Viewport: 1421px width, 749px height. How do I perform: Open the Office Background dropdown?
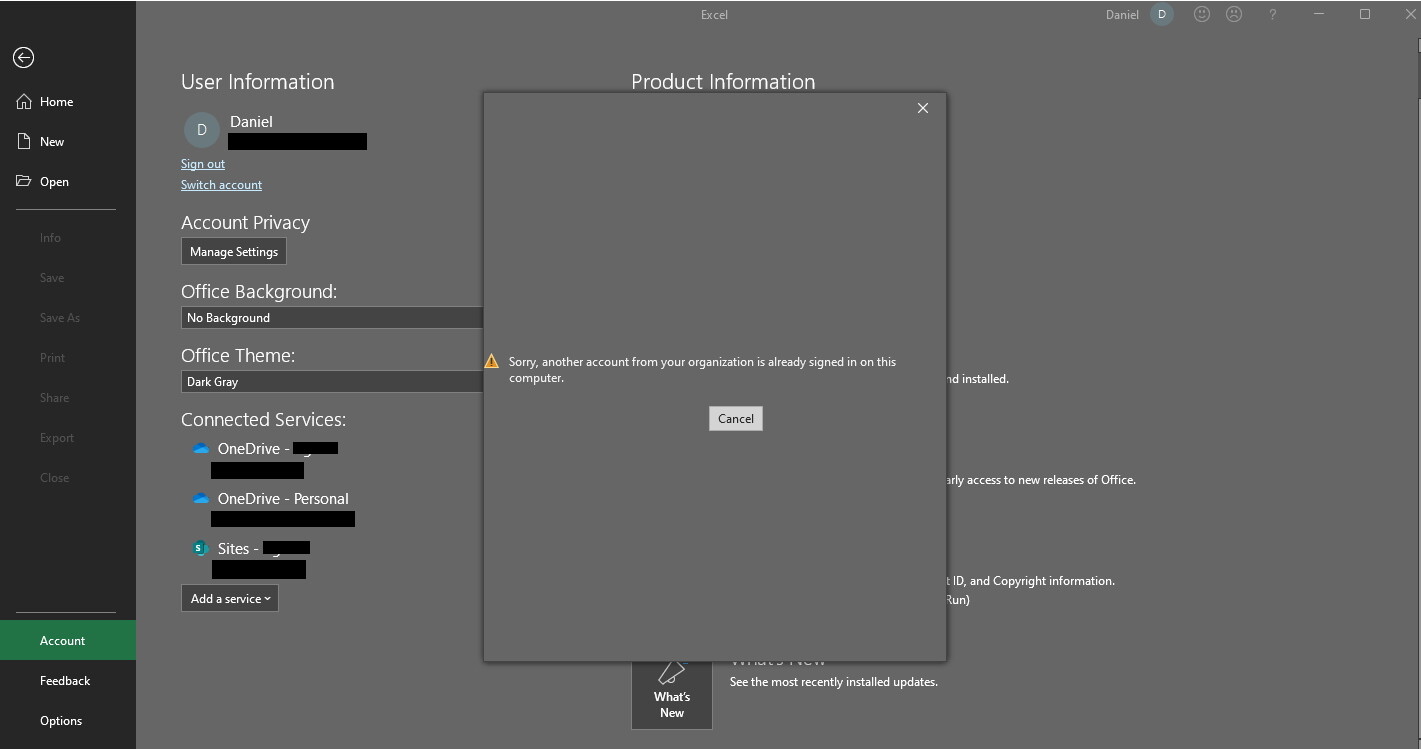click(x=332, y=318)
